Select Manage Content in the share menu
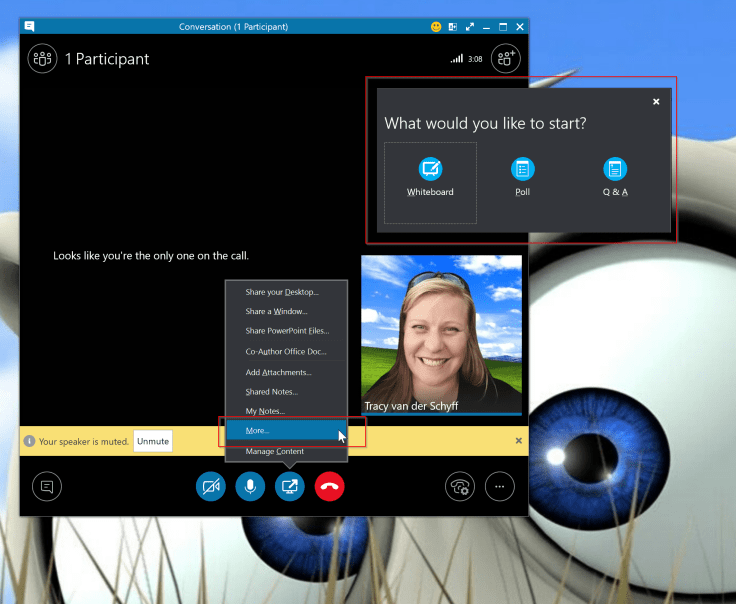The height and width of the screenshot is (604, 736). tap(275, 452)
